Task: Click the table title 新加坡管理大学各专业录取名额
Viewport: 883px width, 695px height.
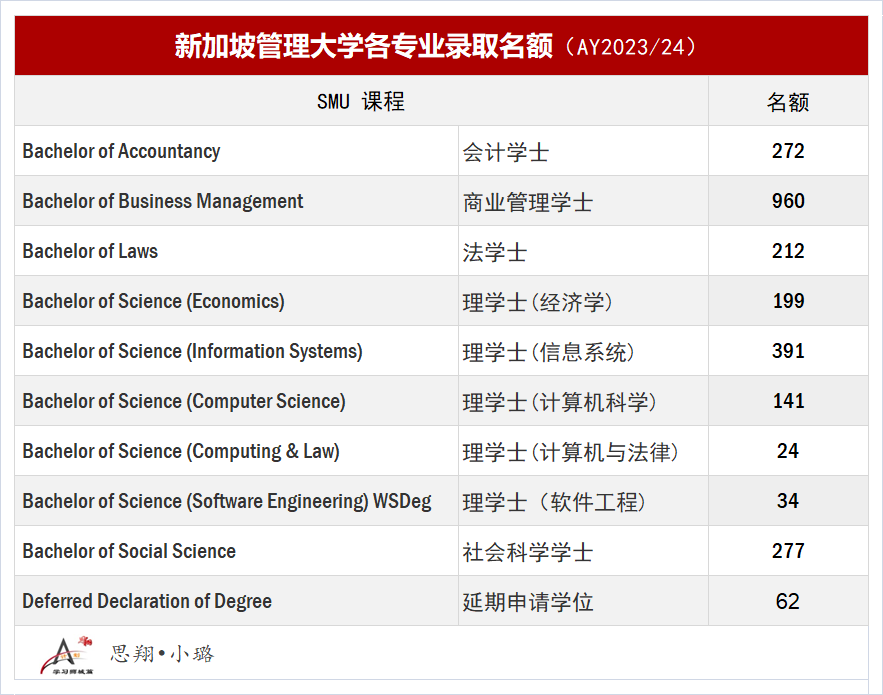Action: [363, 46]
